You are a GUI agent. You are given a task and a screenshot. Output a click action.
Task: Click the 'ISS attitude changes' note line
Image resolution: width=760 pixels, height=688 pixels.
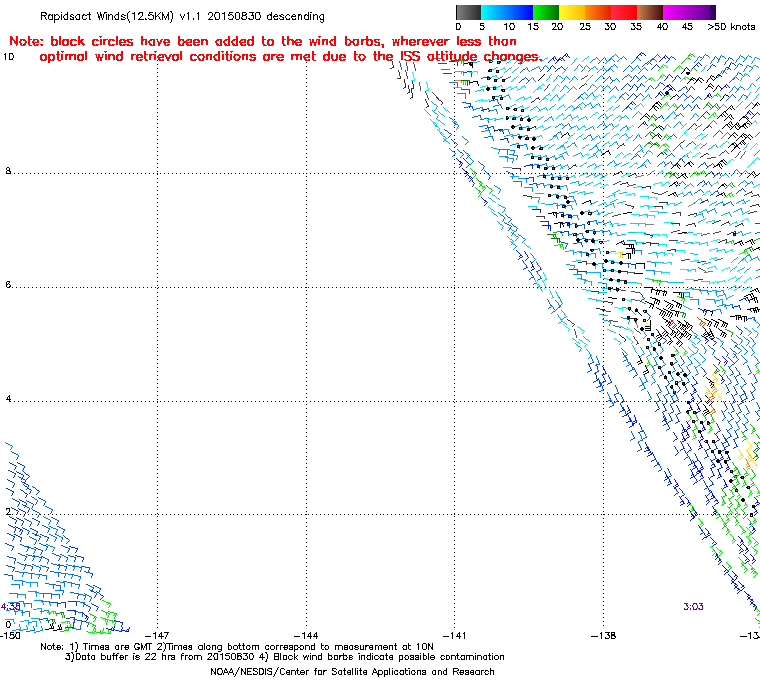(x=290, y=56)
